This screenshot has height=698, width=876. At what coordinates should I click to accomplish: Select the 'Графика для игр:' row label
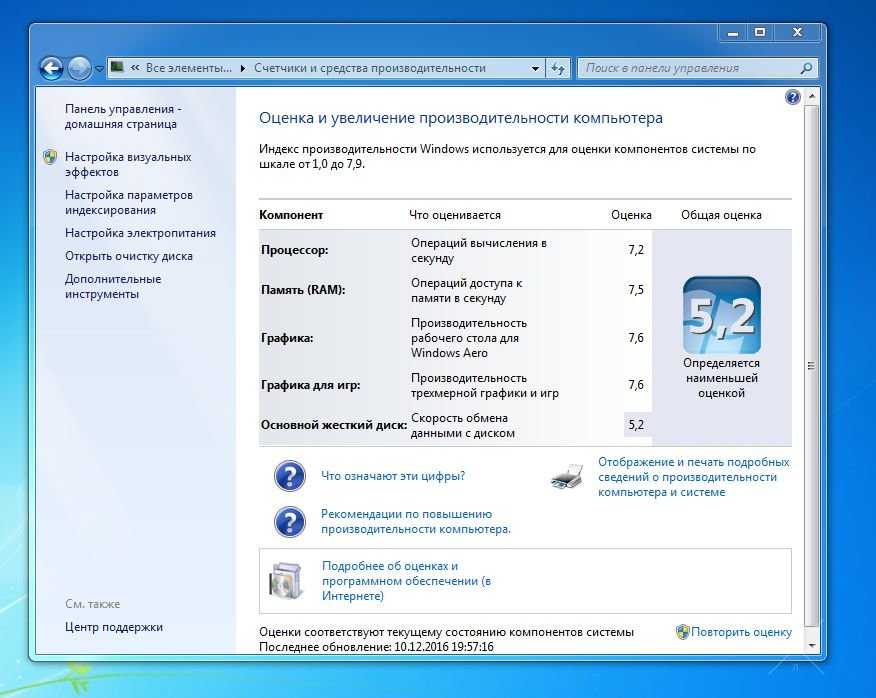[x=311, y=384]
